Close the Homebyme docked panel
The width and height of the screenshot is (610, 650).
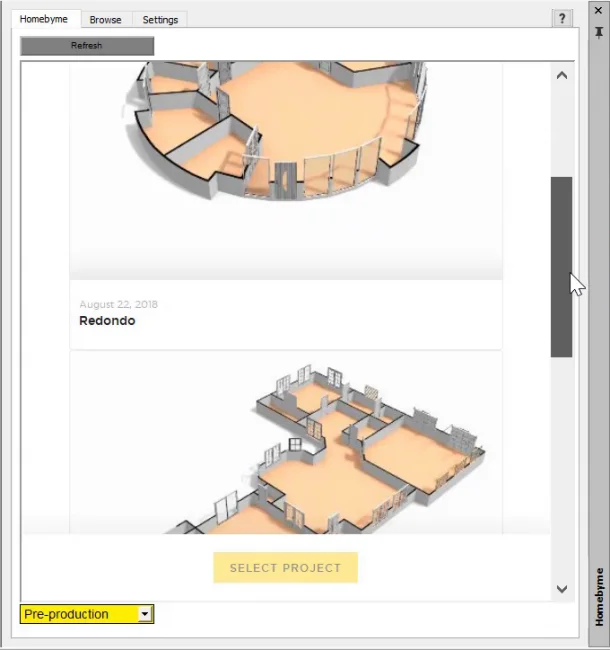[x=598, y=10]
